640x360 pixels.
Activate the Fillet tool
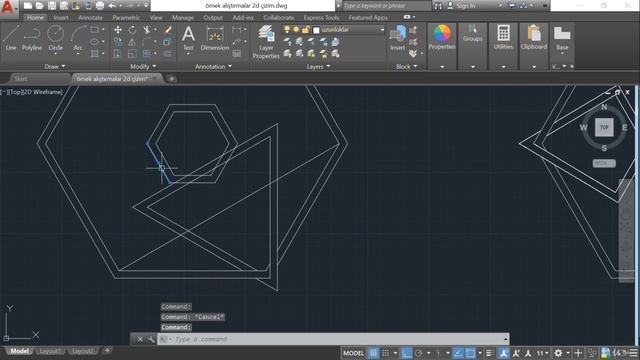pos(147,42)
